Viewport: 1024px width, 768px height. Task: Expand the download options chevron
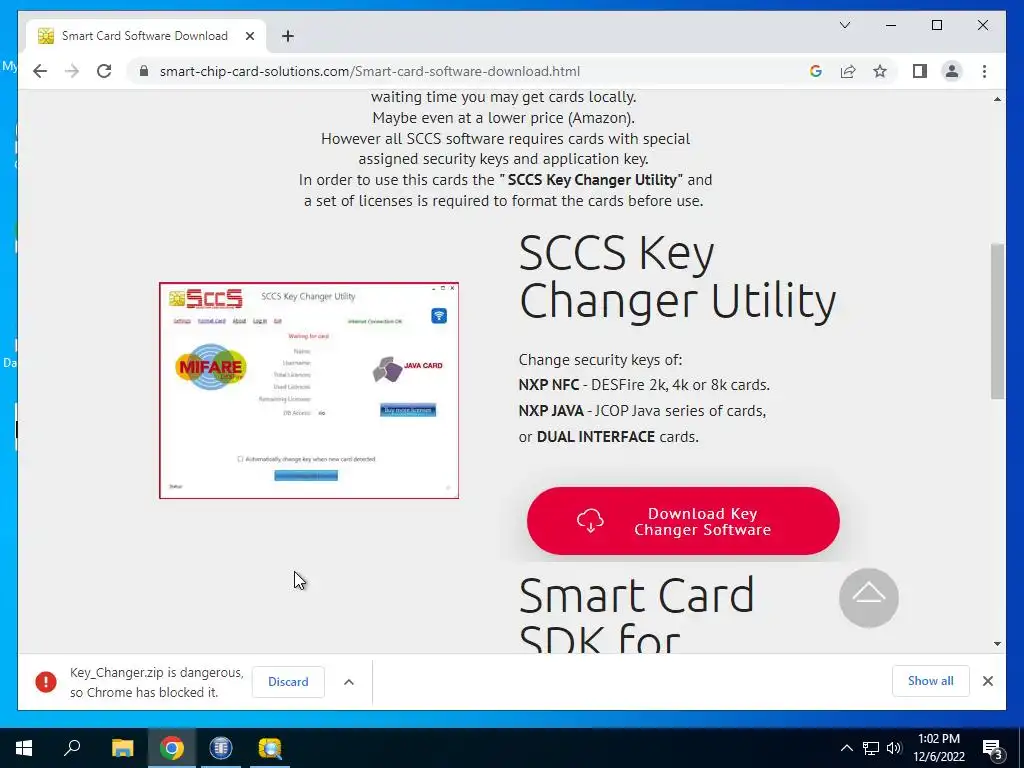tap(349, 682)
